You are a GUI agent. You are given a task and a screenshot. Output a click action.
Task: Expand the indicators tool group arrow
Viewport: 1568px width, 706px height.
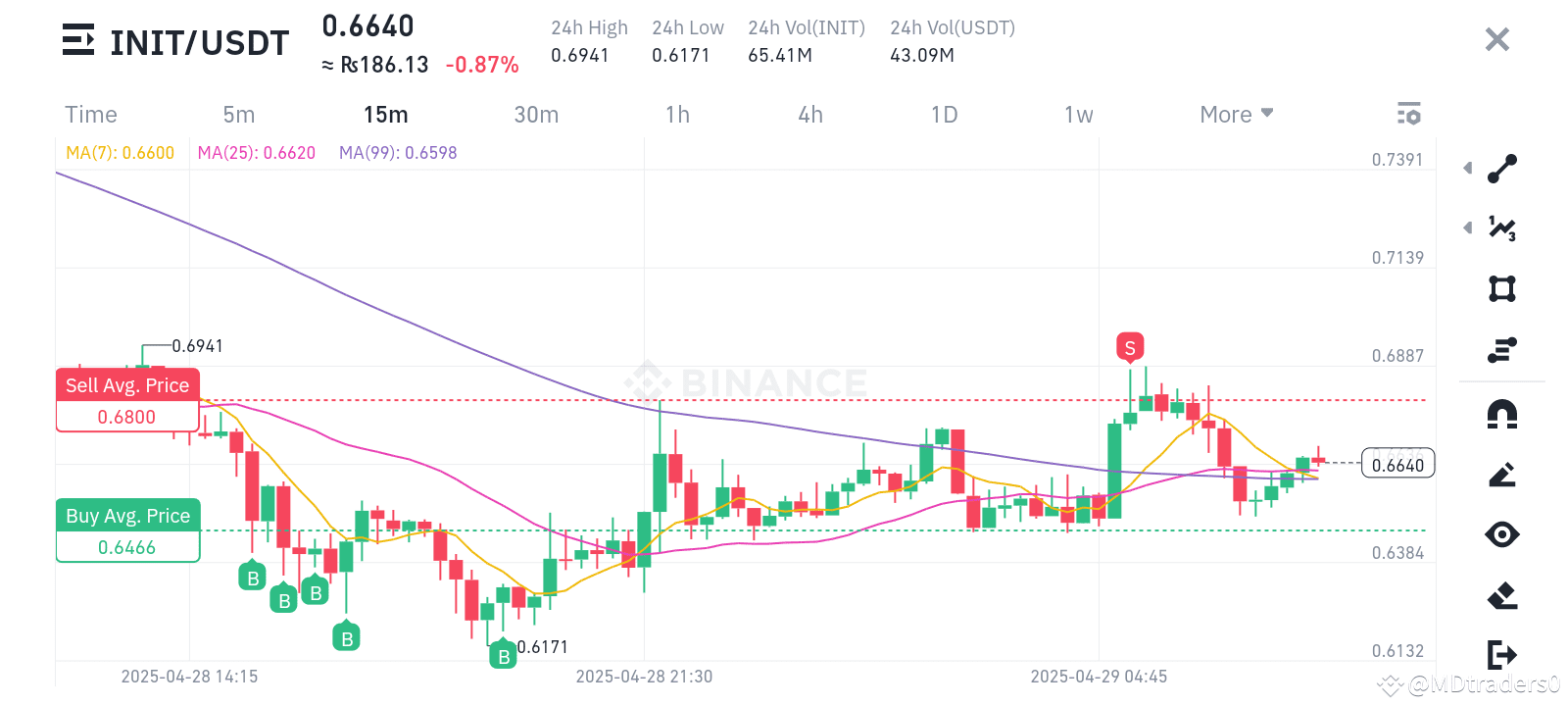pos(1467,227)
